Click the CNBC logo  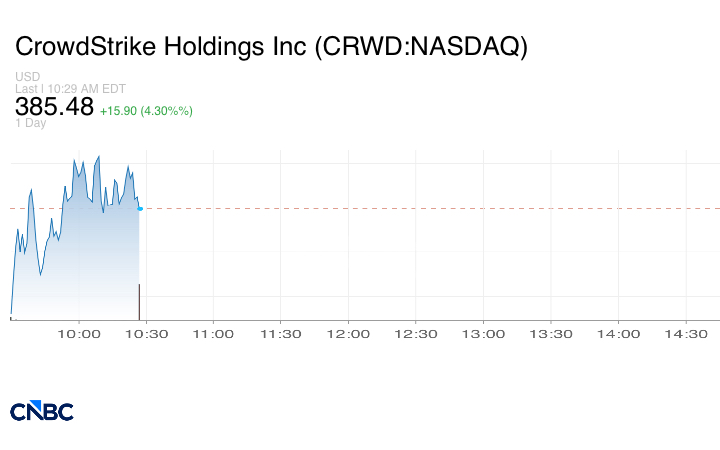click(x=41, y=411)
